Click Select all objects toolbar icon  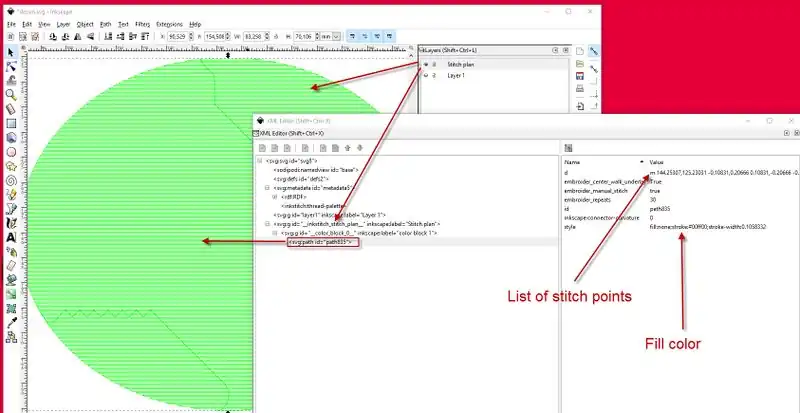pyautogui.click(x=11, y=36)
